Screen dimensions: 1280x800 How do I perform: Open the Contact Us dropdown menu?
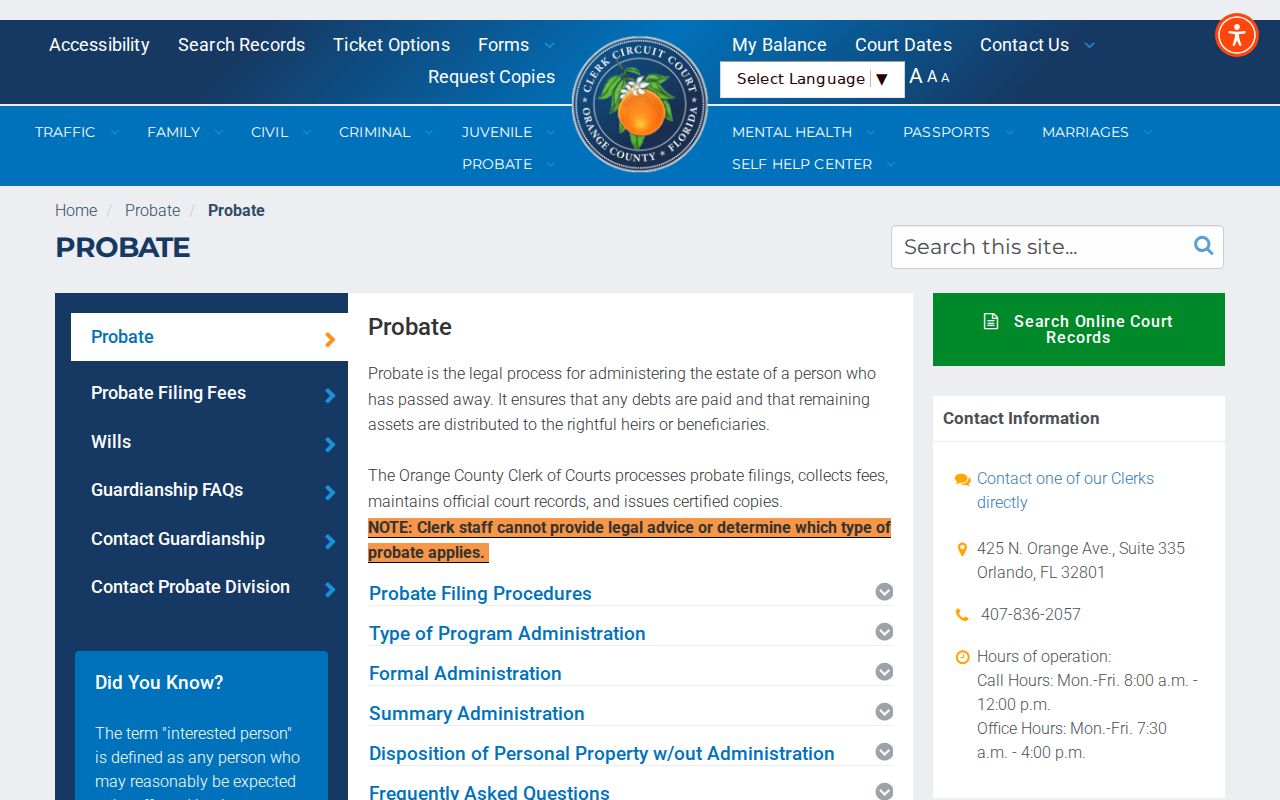[x=1037, y=45]
